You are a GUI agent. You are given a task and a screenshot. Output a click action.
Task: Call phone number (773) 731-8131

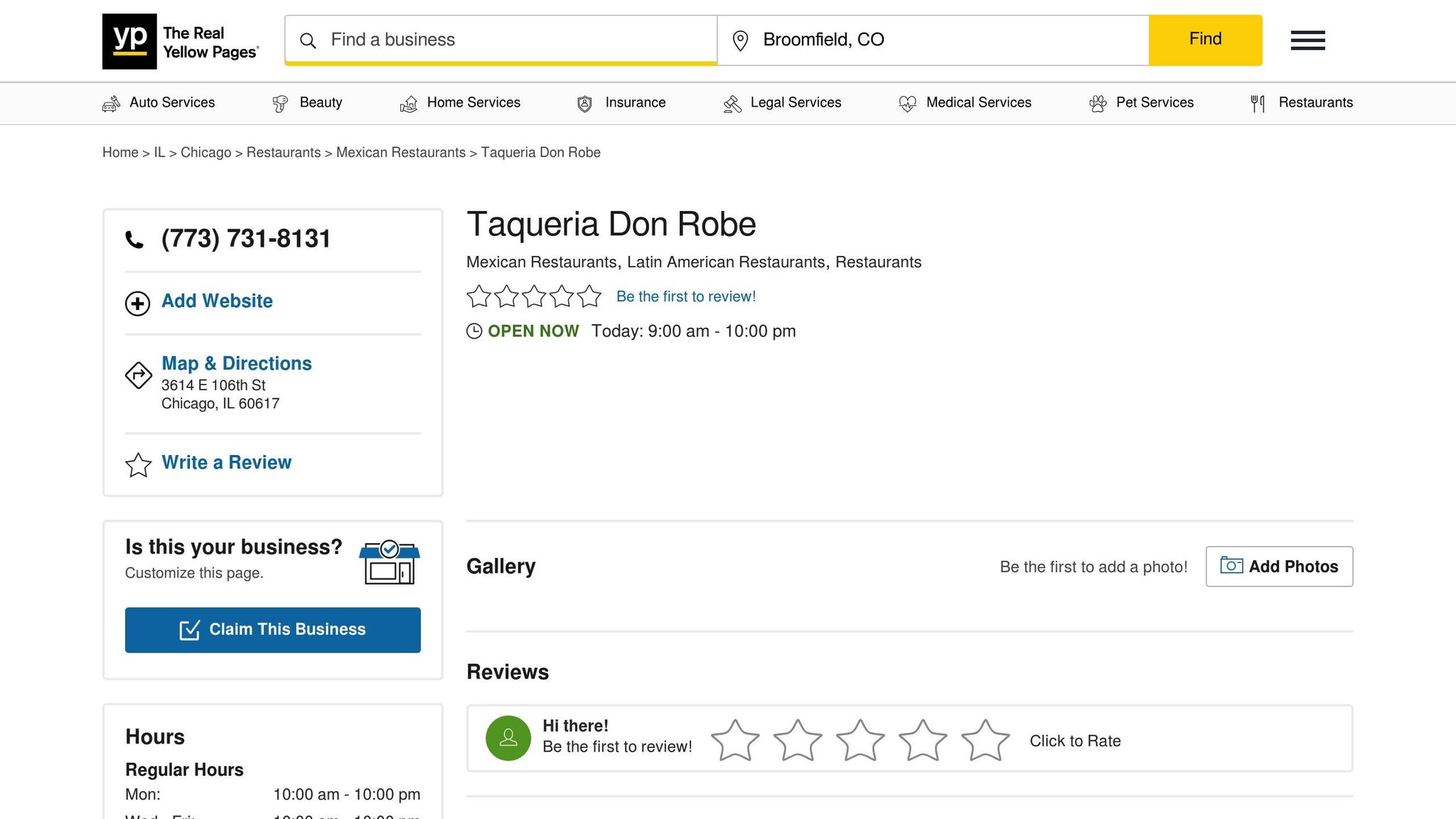246,239
